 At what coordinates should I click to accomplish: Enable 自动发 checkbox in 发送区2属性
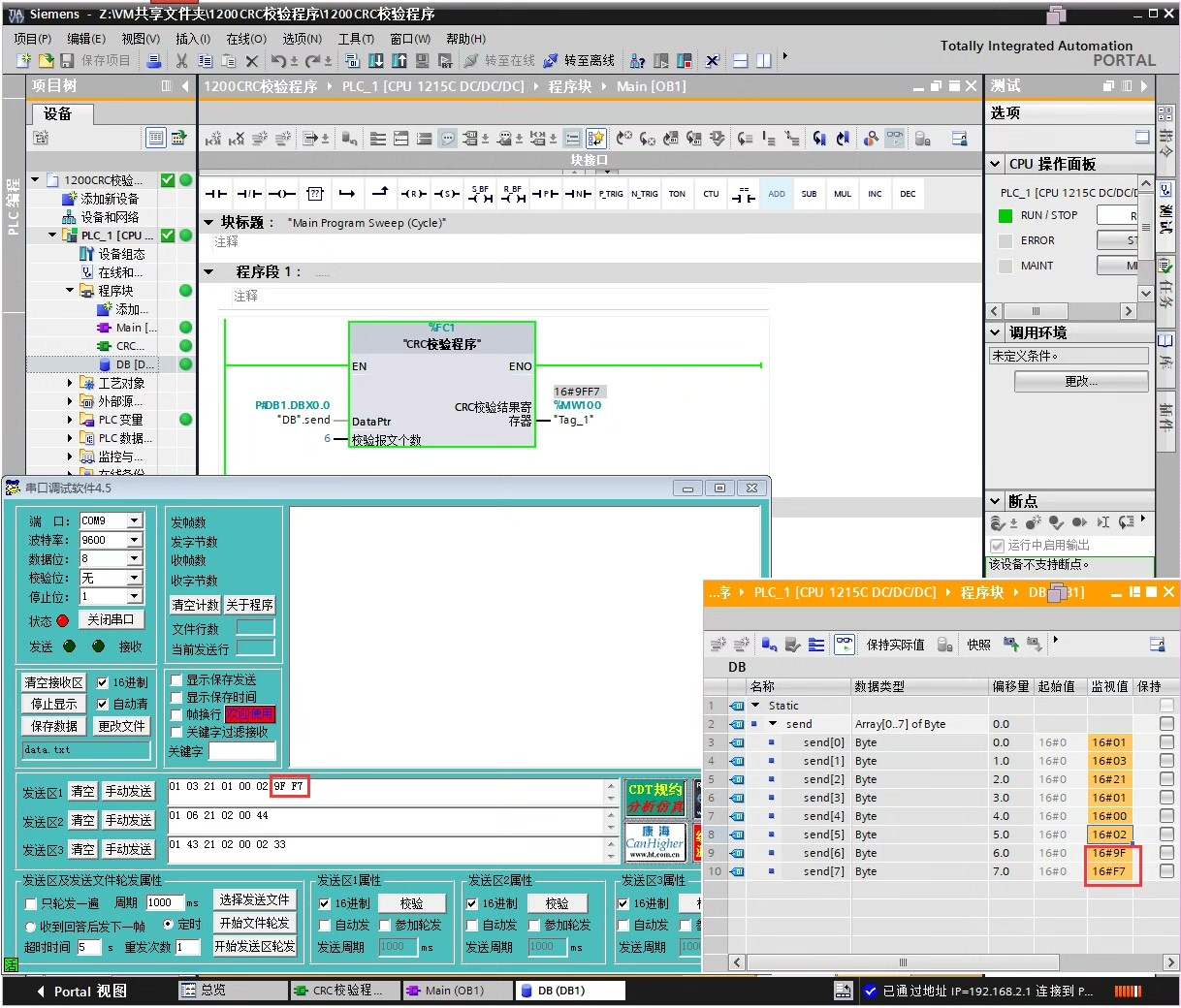(472, 926)
